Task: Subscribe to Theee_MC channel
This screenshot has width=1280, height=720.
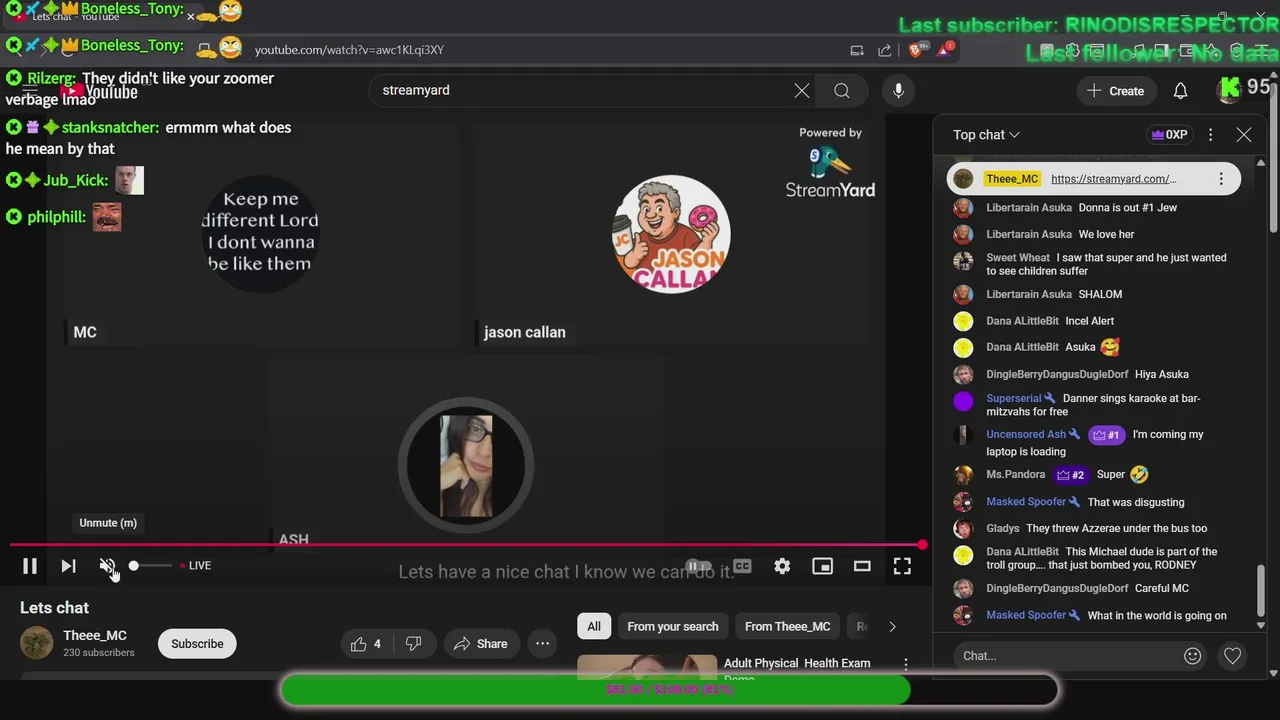Action: 197,644
